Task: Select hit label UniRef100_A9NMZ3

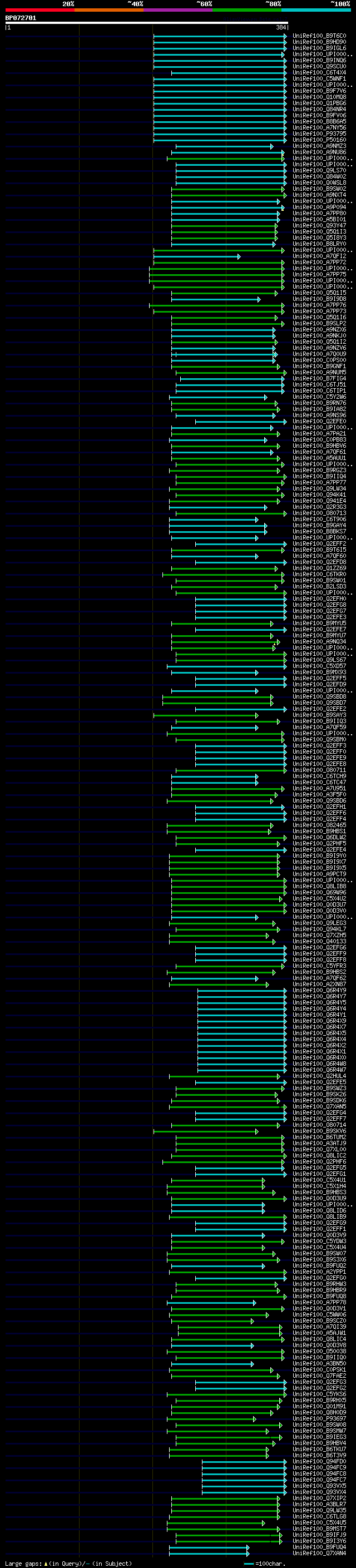Action: point(319,146)
